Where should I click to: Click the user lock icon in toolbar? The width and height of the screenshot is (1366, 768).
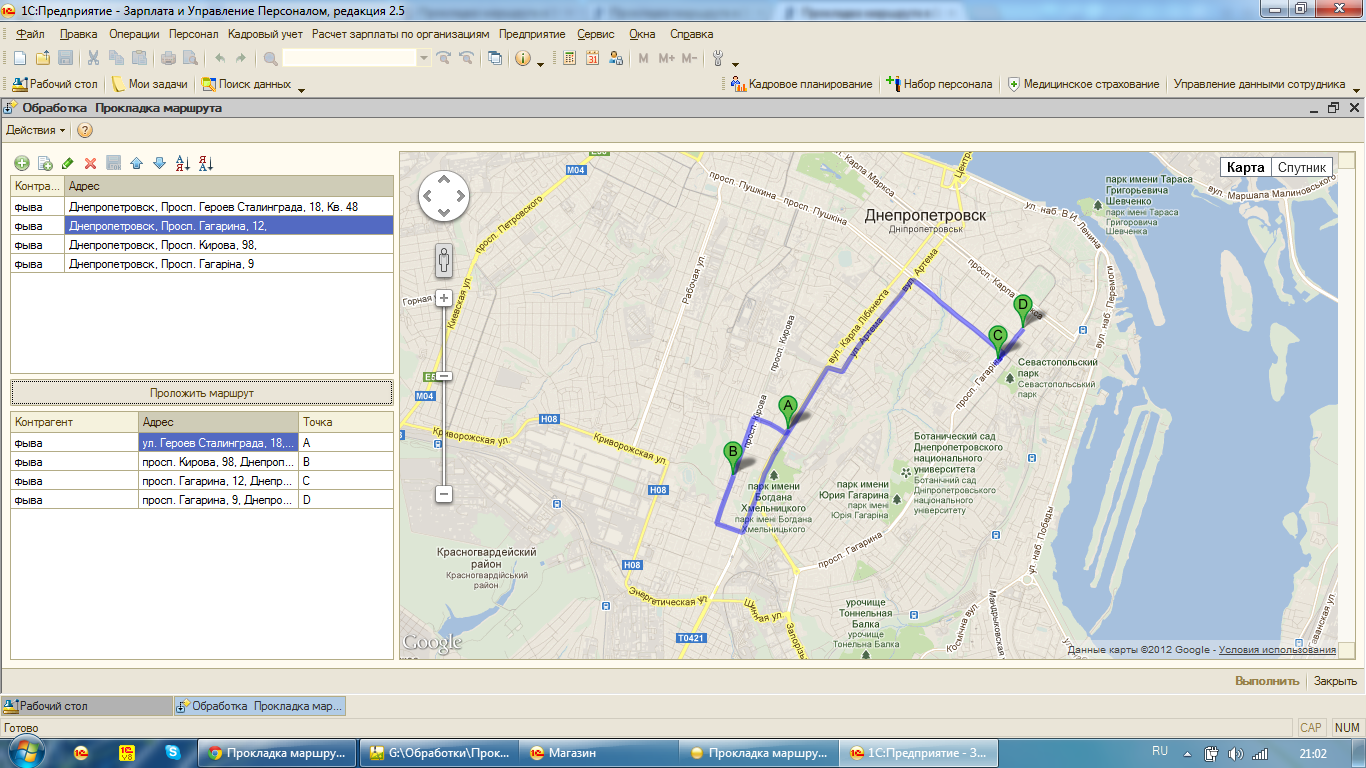coord(616,58)
